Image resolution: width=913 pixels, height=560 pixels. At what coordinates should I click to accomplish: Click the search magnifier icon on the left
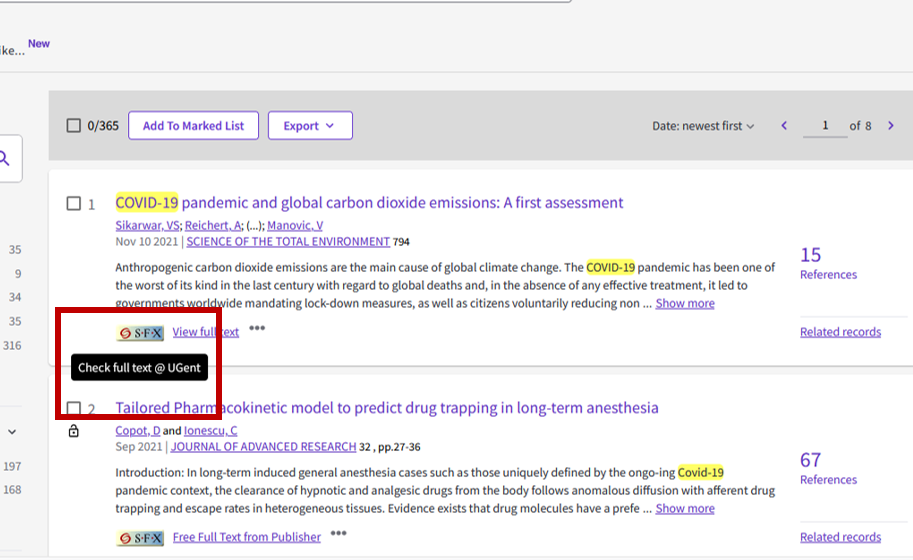[5, 158]
